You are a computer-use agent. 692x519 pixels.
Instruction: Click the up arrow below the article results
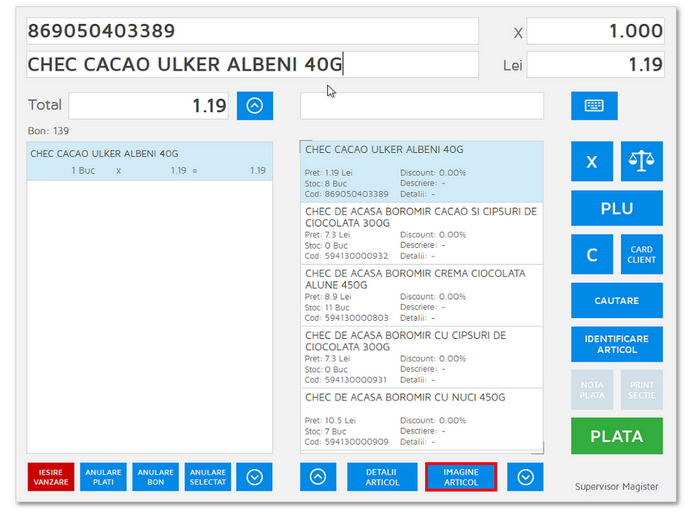point(318,477)
